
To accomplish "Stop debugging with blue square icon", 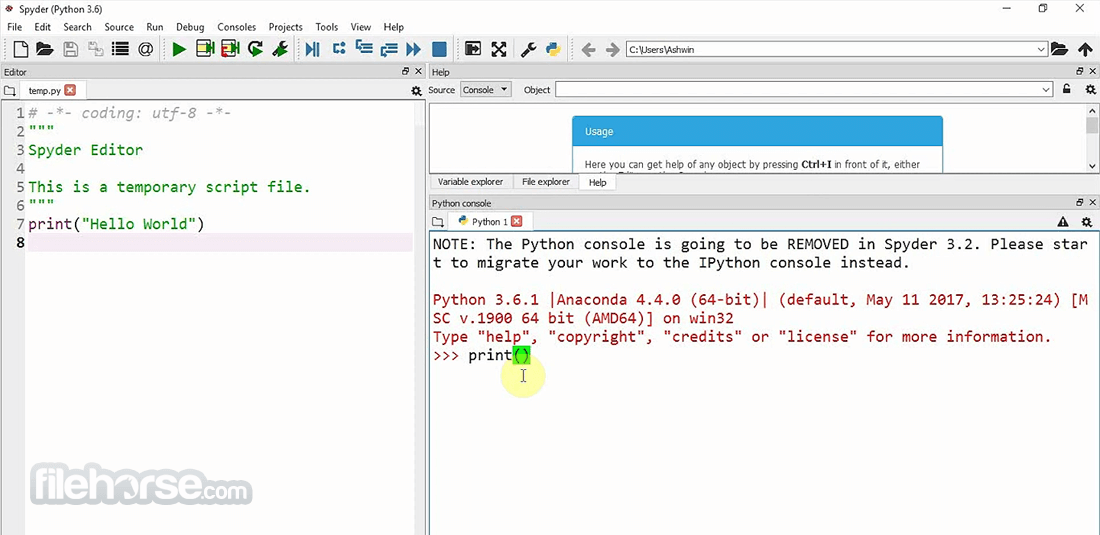I will click(439, 49).
